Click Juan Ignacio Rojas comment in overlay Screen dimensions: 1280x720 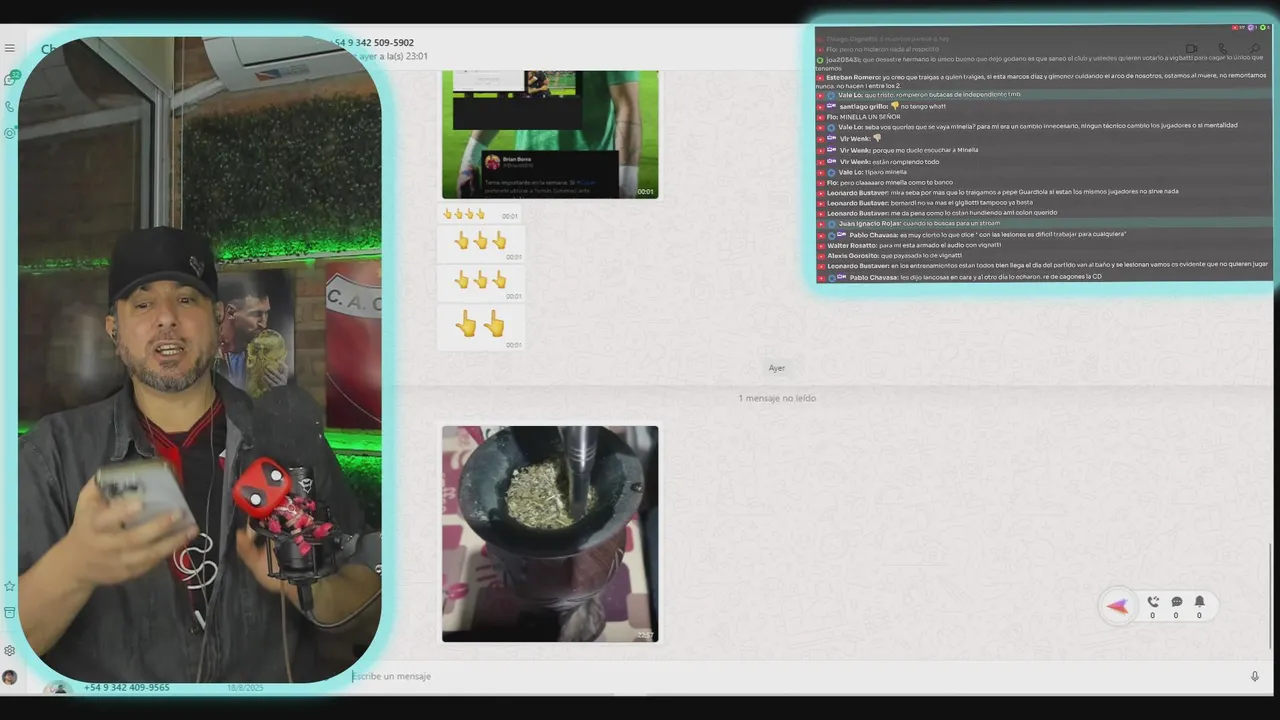click(x=909, y=224)
